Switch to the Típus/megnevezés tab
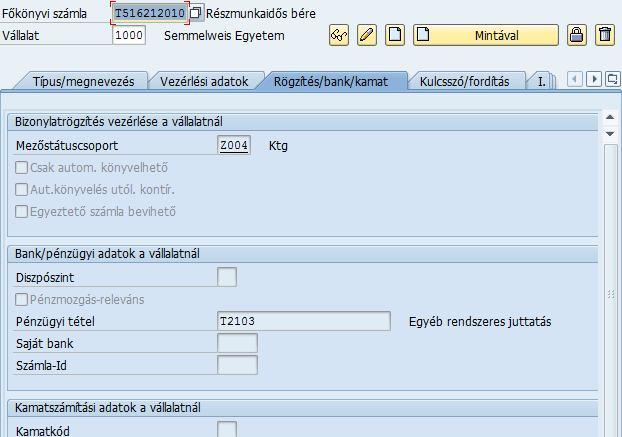 (83, 81)
